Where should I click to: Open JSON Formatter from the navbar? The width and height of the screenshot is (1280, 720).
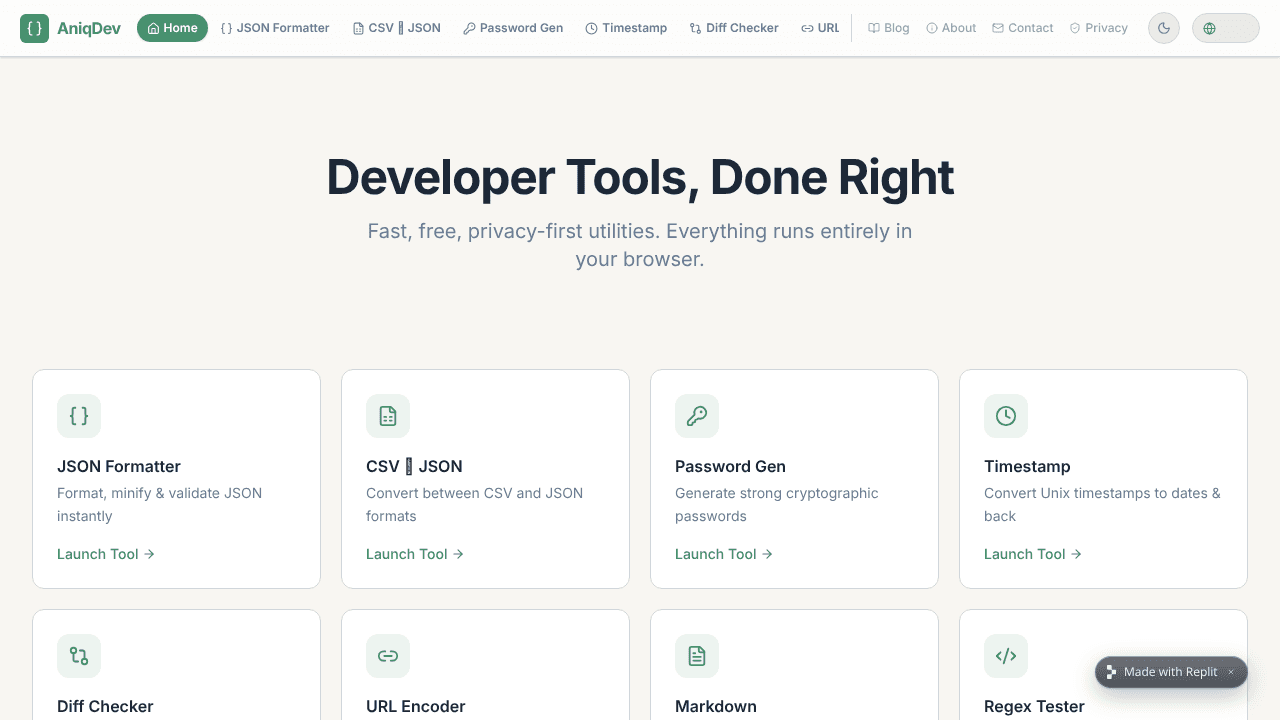pos(275,28)
